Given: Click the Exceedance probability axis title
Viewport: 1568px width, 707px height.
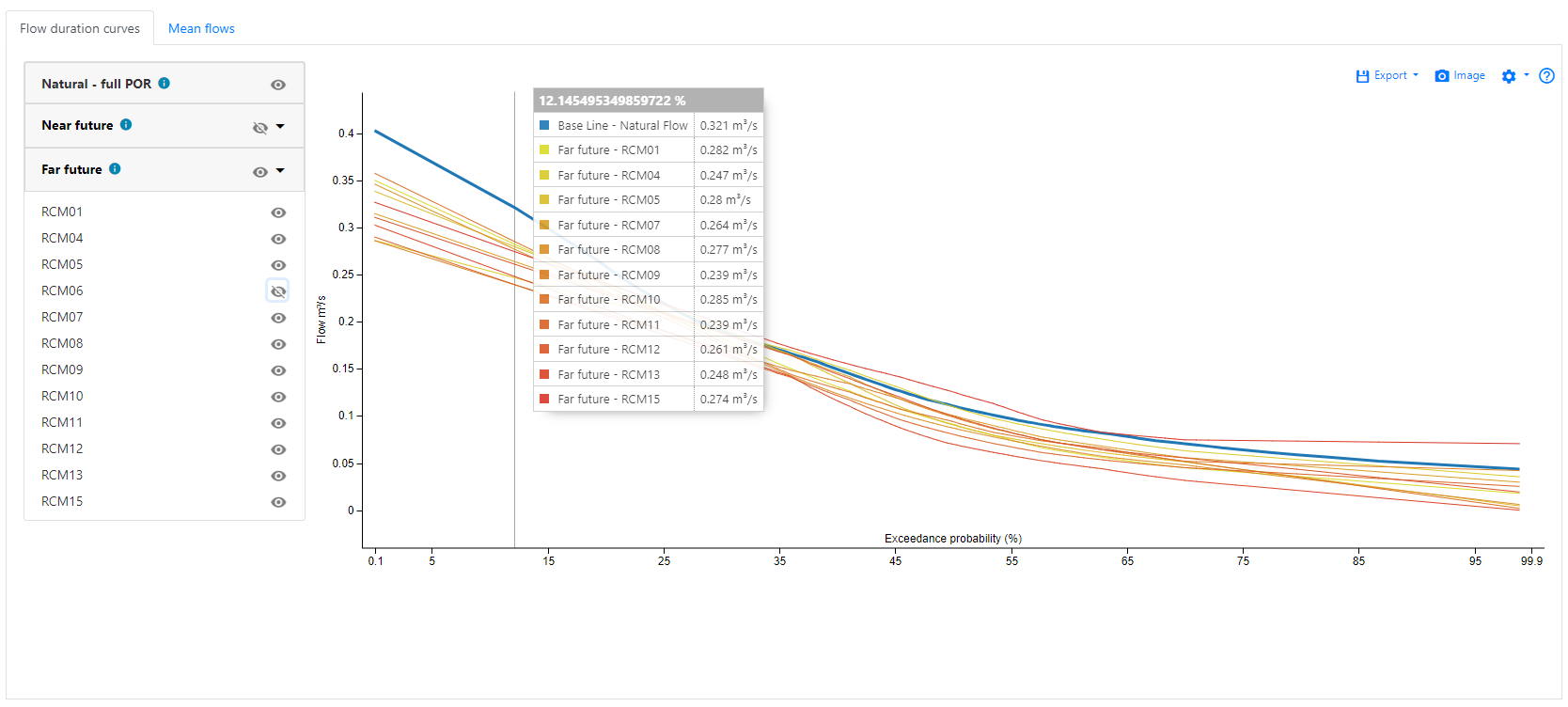Looking at the screenshot, I should (952, 539).
